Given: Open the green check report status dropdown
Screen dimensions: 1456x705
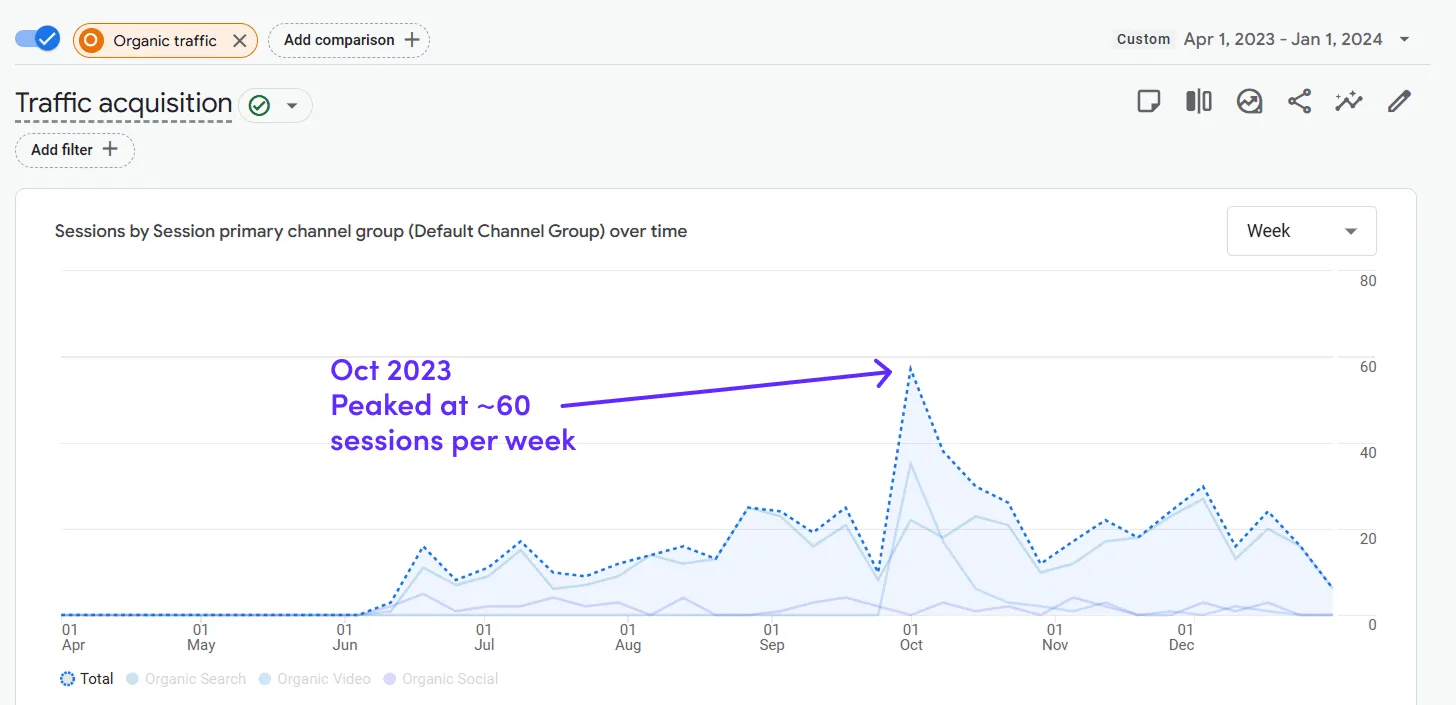Looking at the screenshot, I should pyautogui.click(x=275, y=105).
